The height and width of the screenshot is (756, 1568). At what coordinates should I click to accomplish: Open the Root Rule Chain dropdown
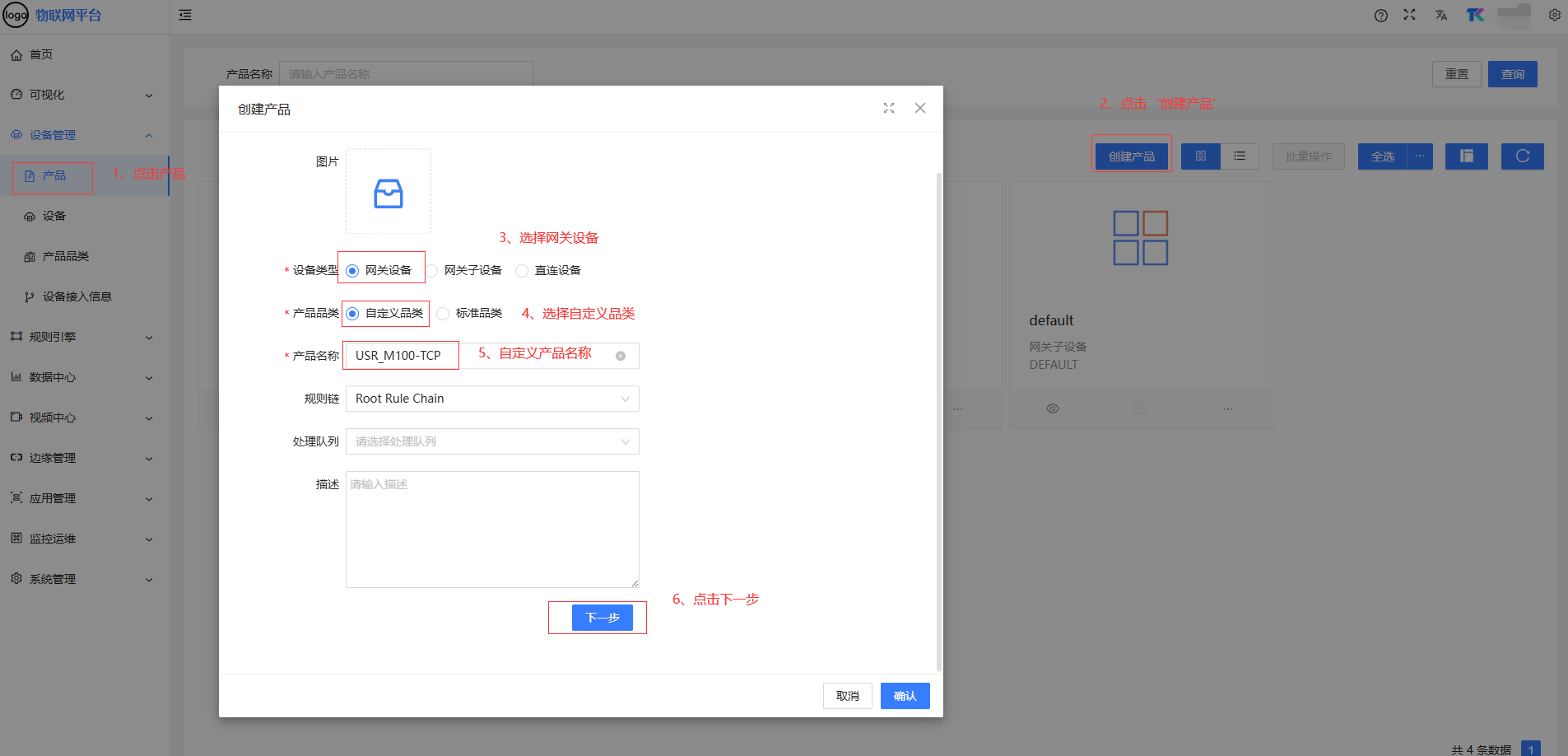tap(492, 399)
